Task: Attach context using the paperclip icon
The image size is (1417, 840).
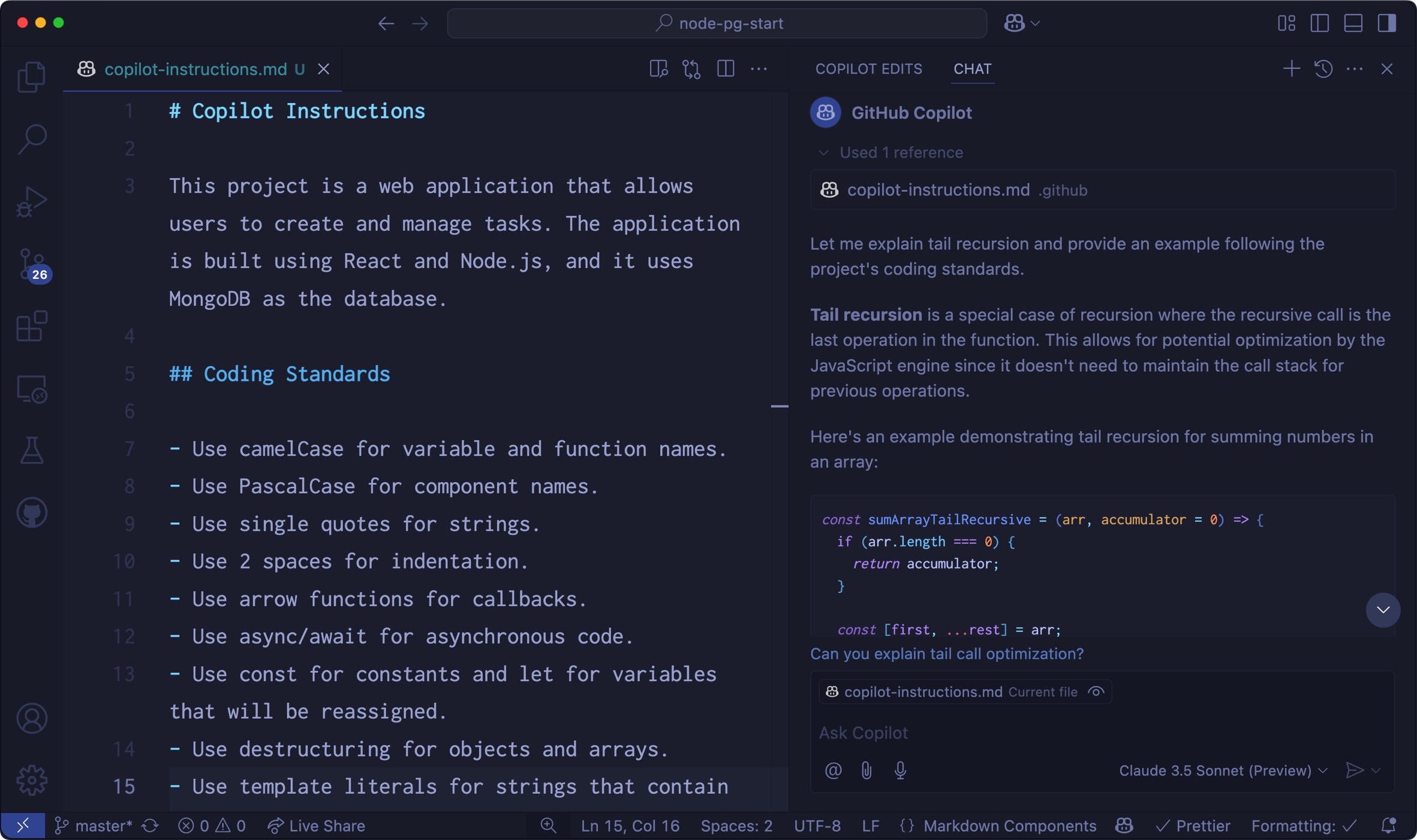Action: pyautogui.click(x=866, y=770)
